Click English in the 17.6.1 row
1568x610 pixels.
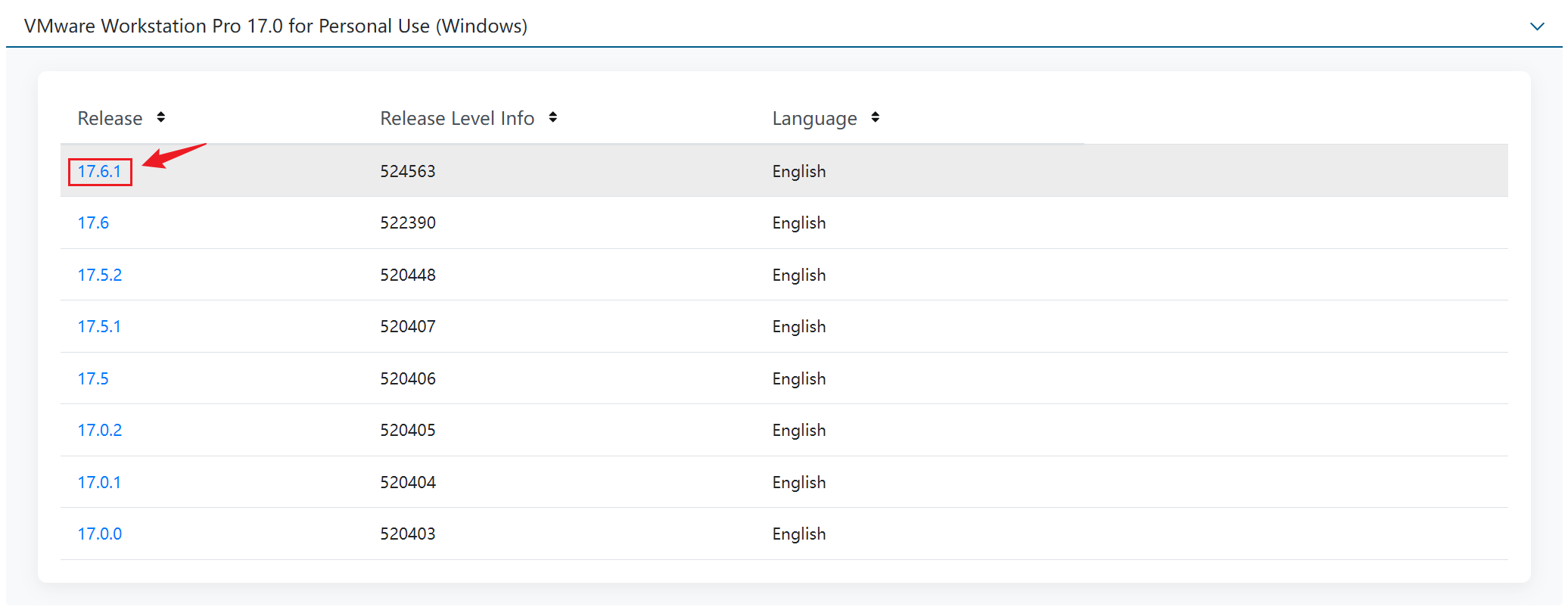pos(799,173)
